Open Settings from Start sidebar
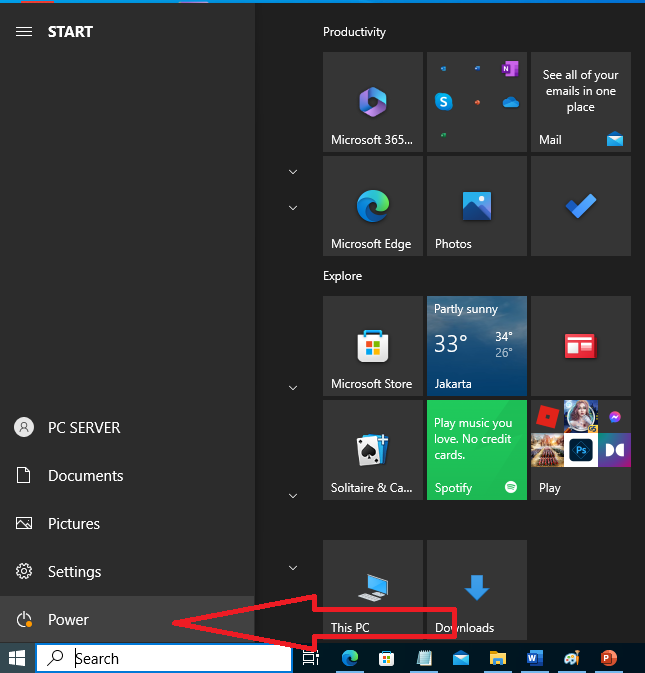The image size is (645, 673). (x=127, y=572)
